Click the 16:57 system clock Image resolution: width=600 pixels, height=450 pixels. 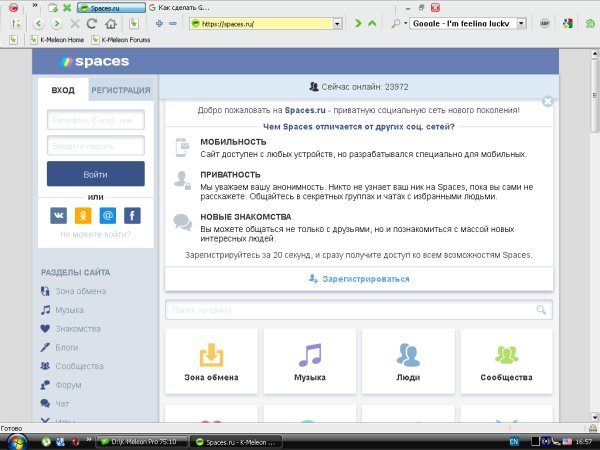[x=584, y=442]
